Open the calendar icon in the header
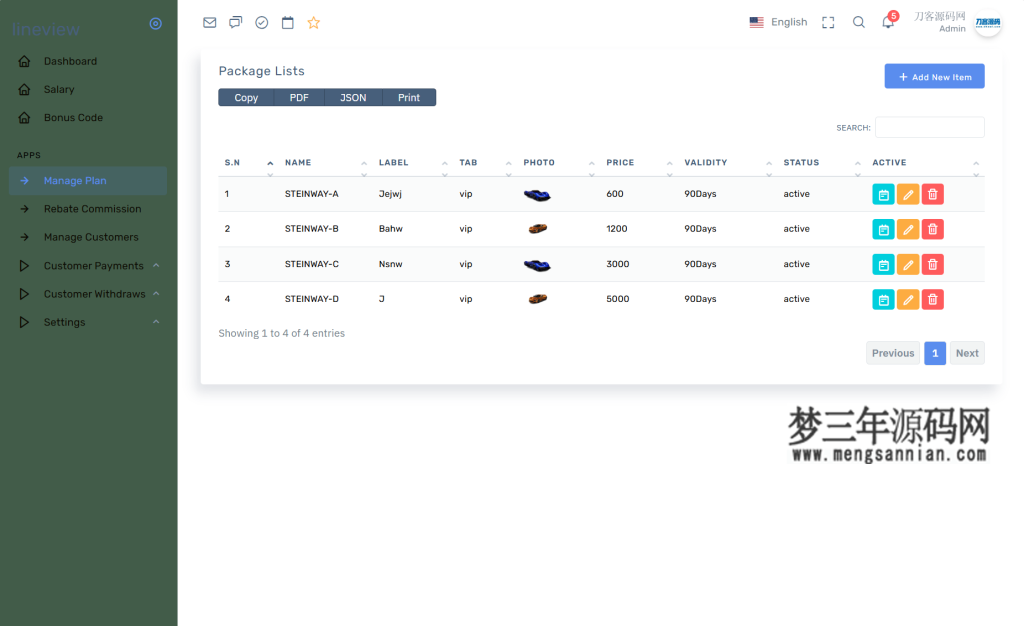Screen dimensions: 1024x626 click(287, 22)
